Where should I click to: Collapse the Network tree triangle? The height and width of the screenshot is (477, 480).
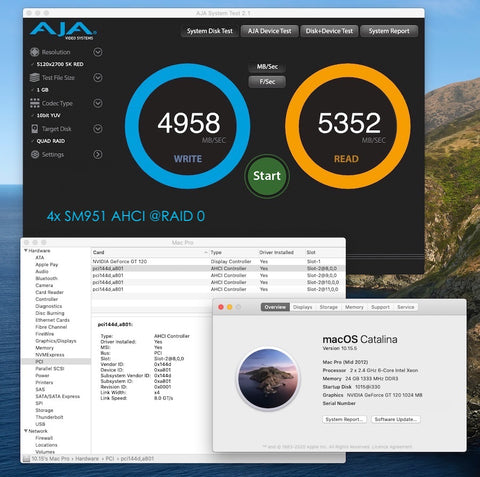[x=26, y=431]
